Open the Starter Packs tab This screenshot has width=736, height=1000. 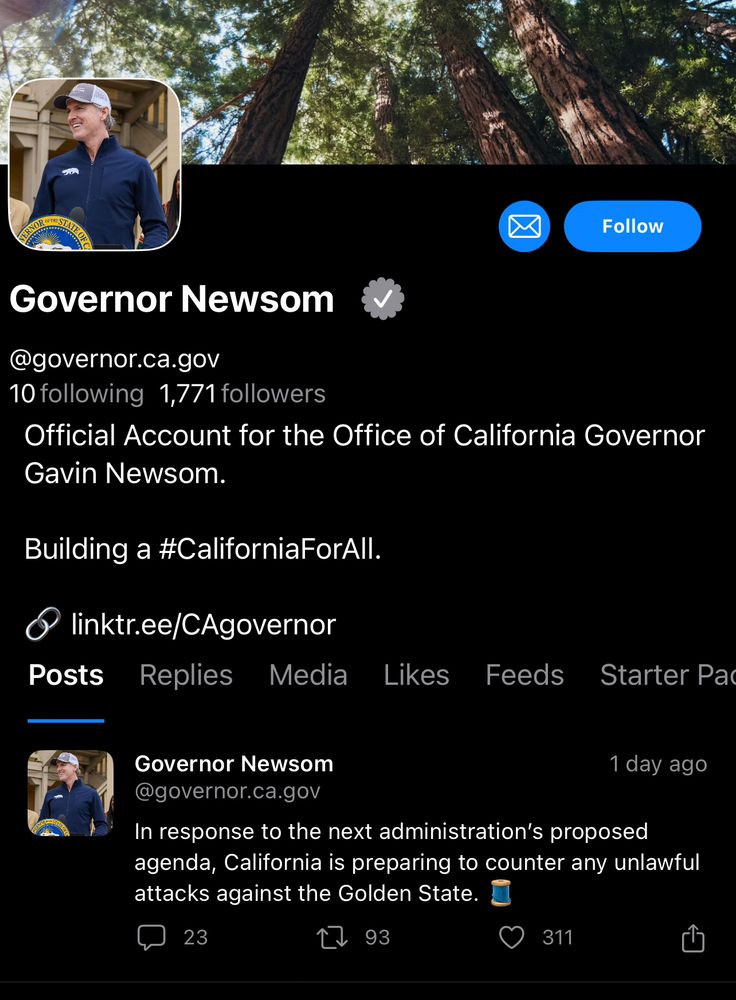pos(668,675)
